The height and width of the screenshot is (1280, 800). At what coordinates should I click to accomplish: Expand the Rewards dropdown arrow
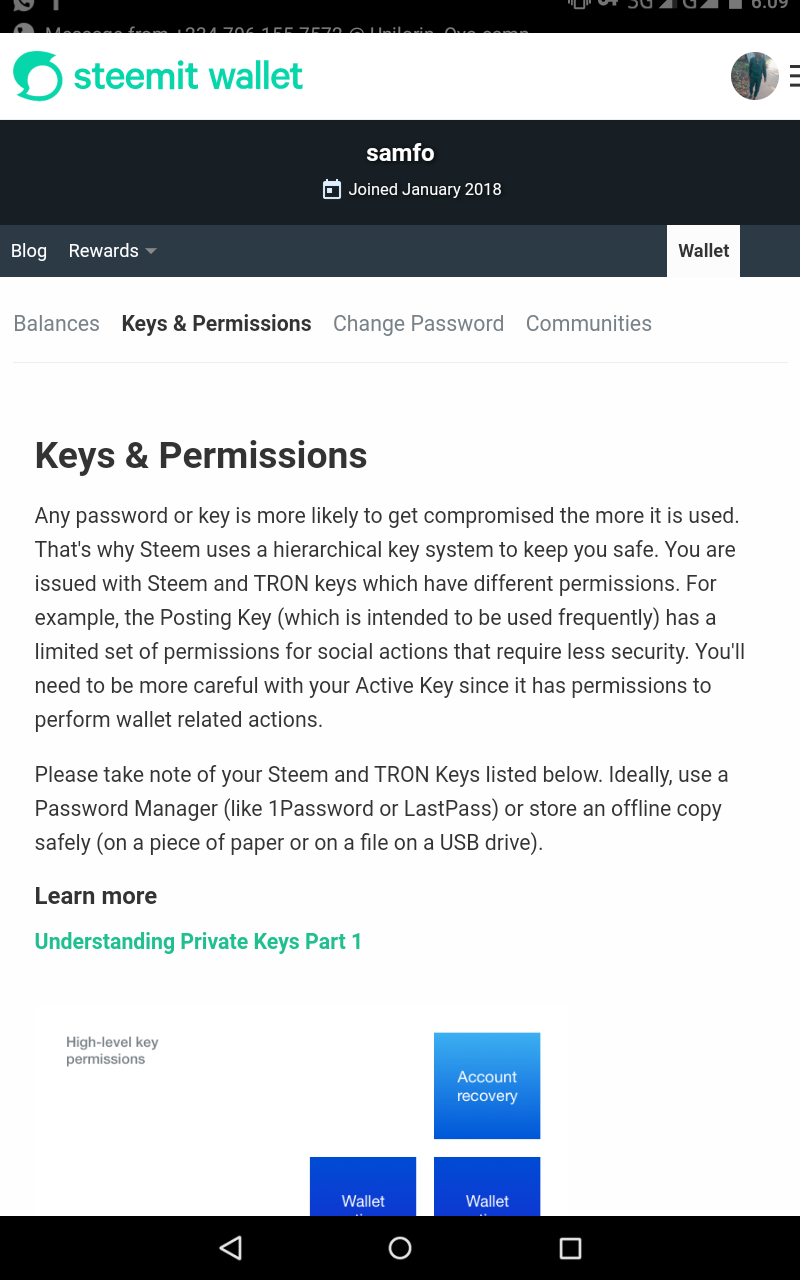[151, 251]
